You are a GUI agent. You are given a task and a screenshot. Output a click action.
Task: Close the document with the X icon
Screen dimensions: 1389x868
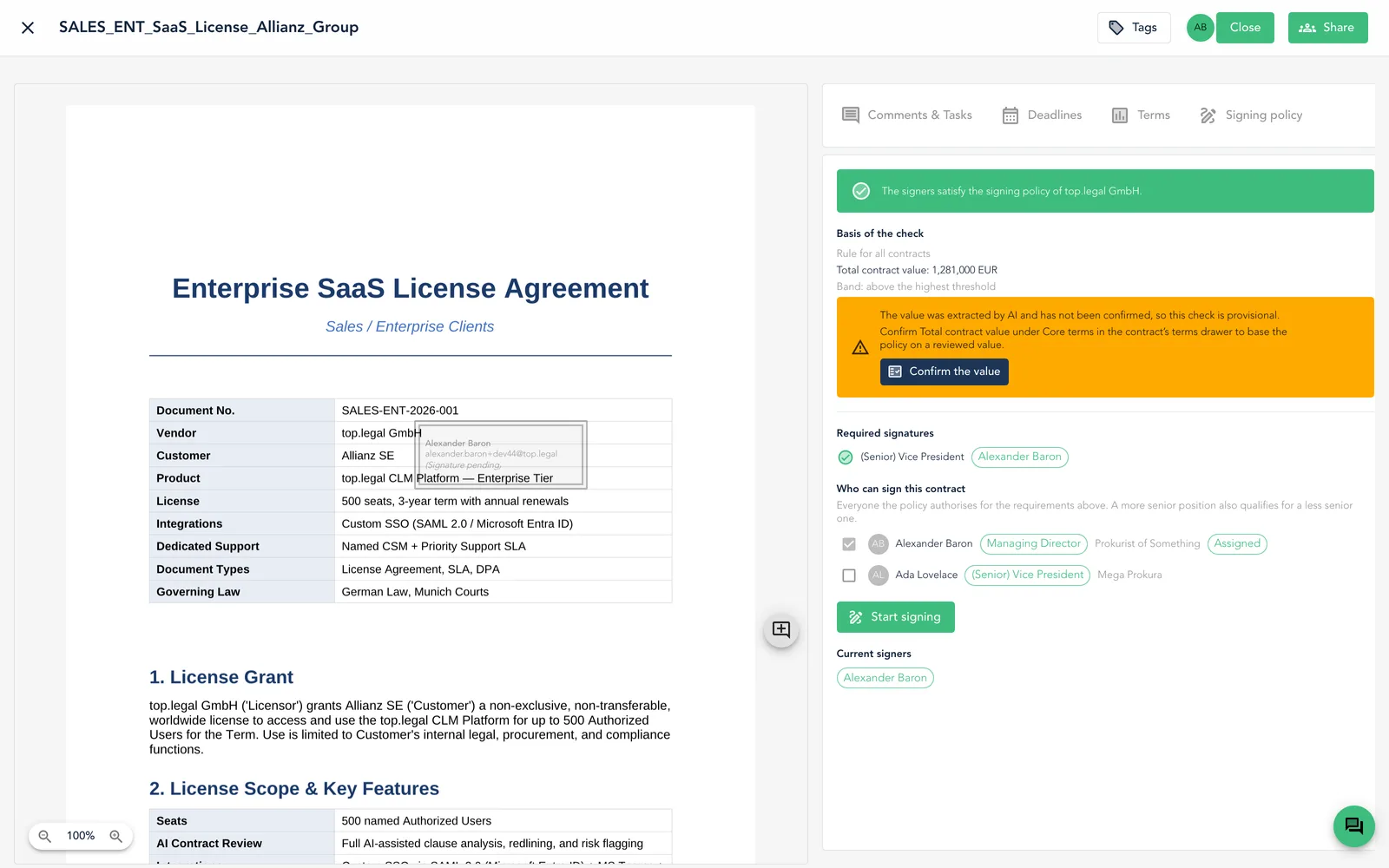coord(28,28)
